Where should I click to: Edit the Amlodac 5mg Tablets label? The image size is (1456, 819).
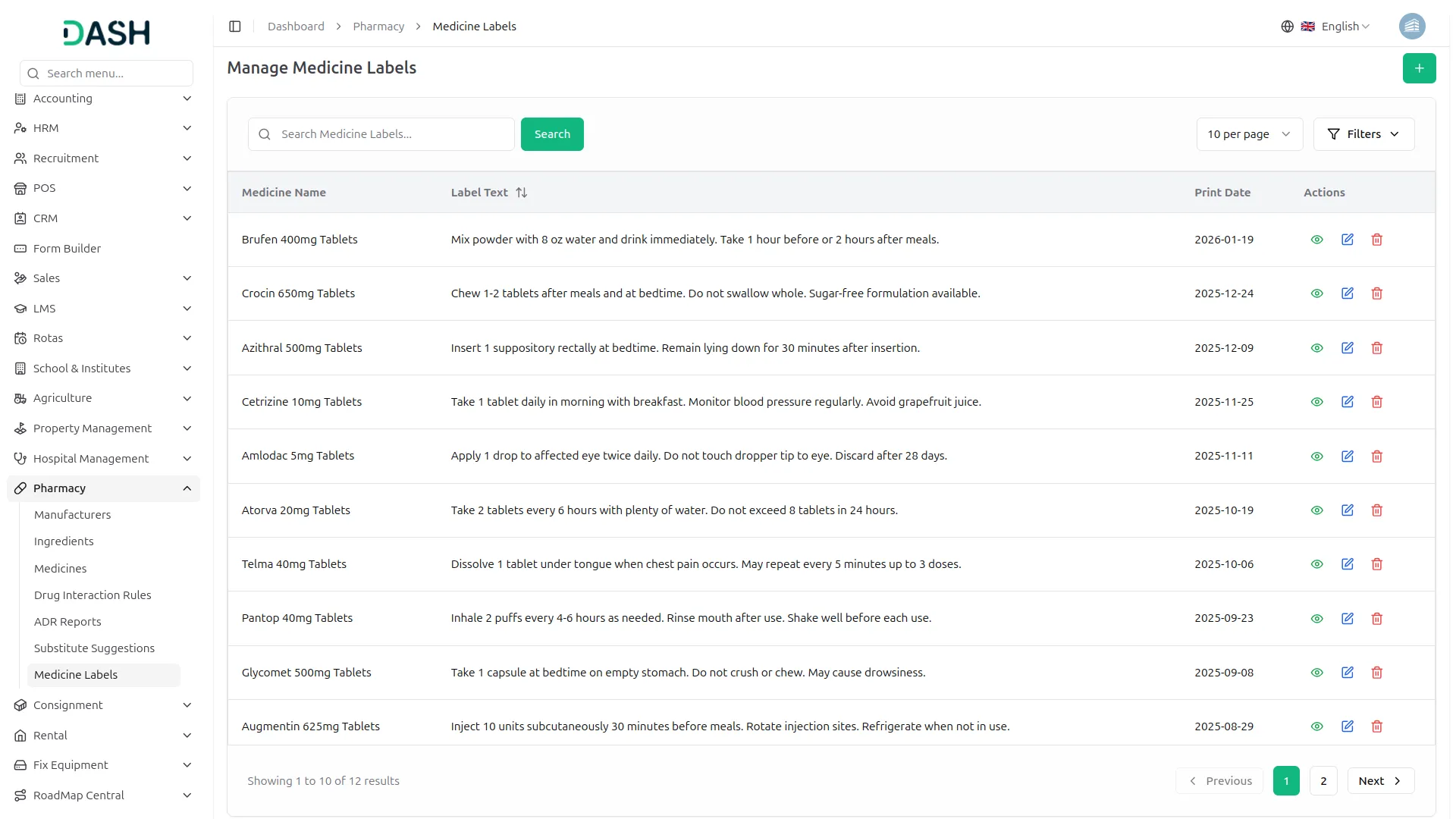tap(1347, 456)
